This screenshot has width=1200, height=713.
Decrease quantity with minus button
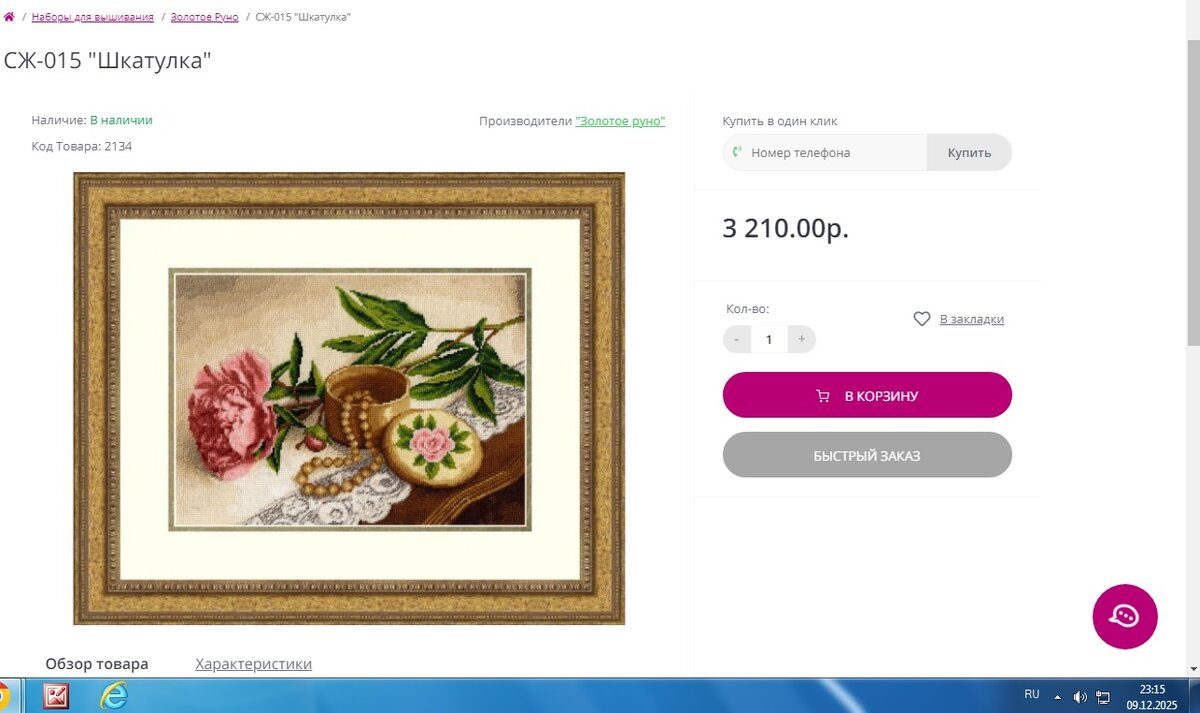737,339
